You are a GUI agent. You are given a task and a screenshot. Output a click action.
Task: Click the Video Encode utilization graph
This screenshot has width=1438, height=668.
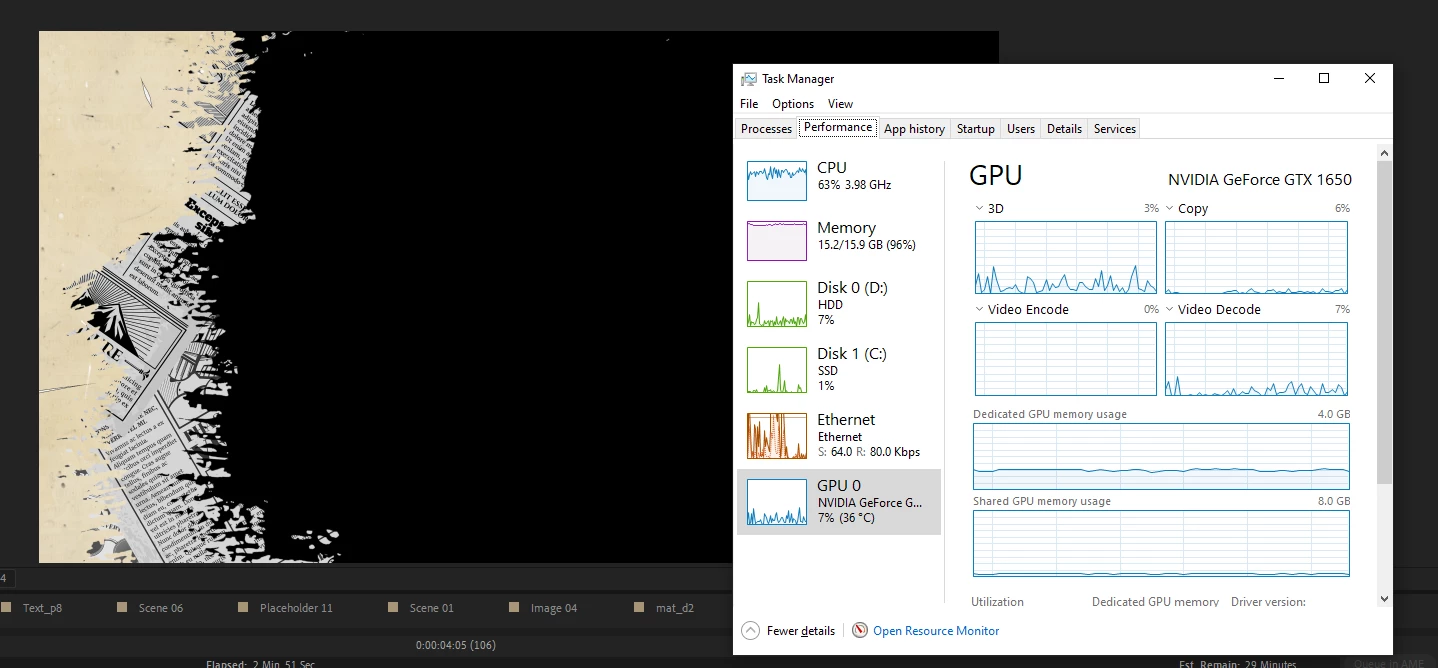[x=1066, y=359]
